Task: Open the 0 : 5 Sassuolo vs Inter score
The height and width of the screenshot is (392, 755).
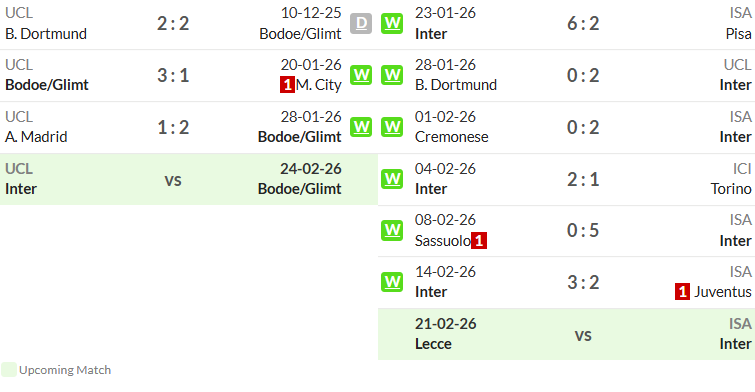Action: 583,231
